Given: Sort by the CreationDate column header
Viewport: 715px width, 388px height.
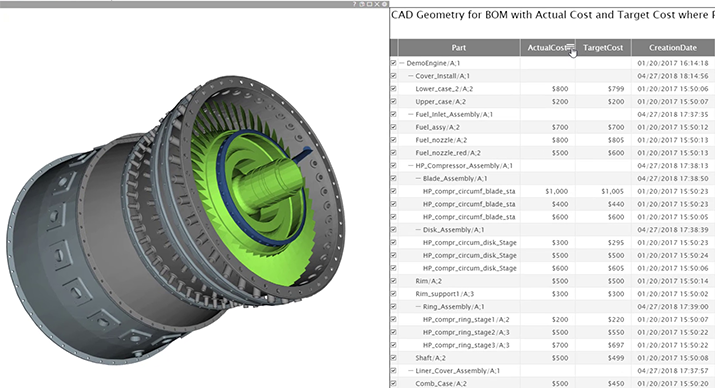Looking at the screenshot, I should coord(673,47).
